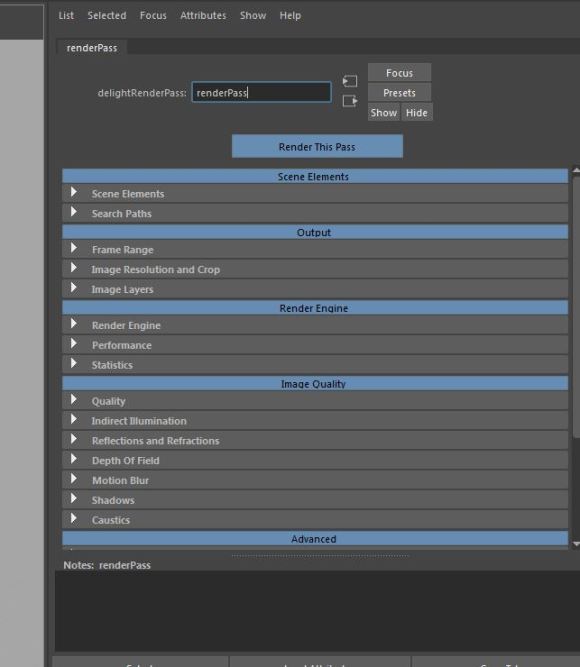Click the attribute list scrollbar thumb
Screen dimensions: 580x667
point(576,307)
